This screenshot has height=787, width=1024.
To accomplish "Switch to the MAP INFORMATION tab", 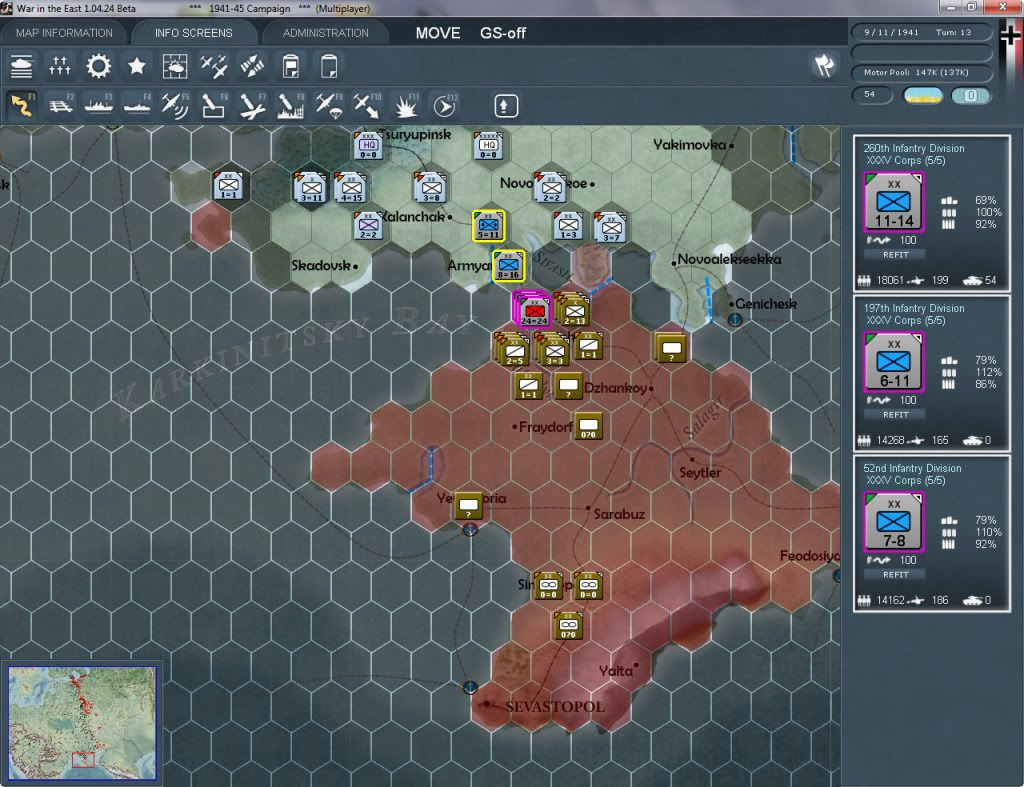I will pos(64,33).
